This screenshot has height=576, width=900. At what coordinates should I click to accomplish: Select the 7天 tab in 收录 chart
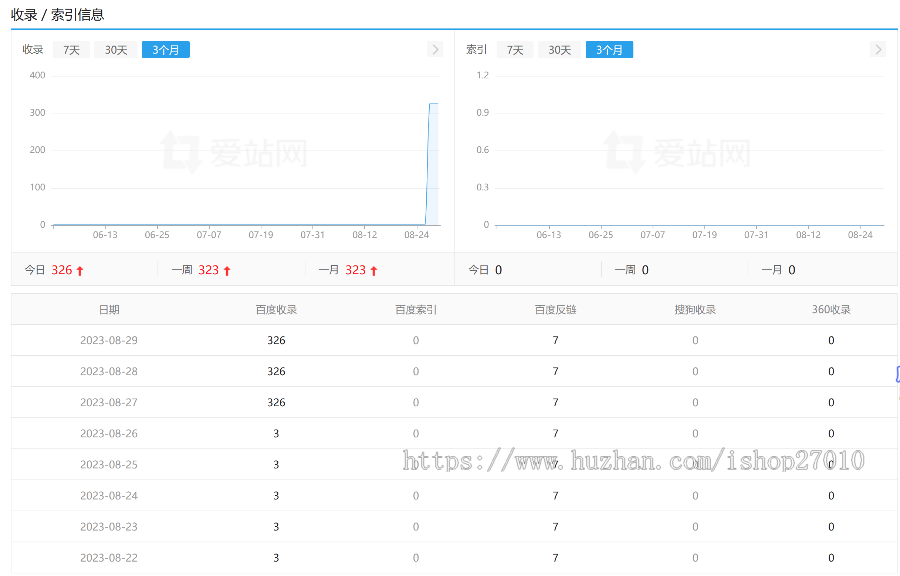(x=71, y=50)
